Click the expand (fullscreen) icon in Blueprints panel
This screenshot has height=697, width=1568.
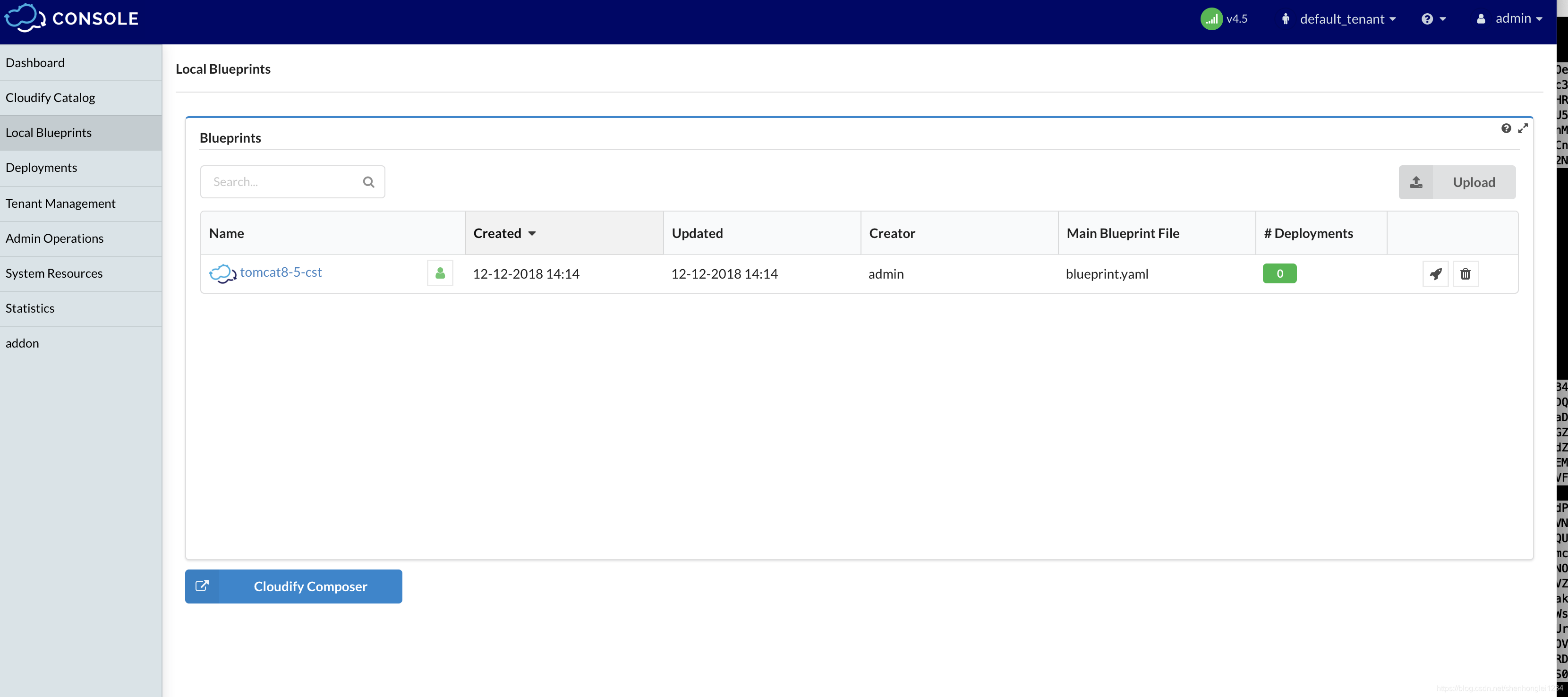[1523, 128]
